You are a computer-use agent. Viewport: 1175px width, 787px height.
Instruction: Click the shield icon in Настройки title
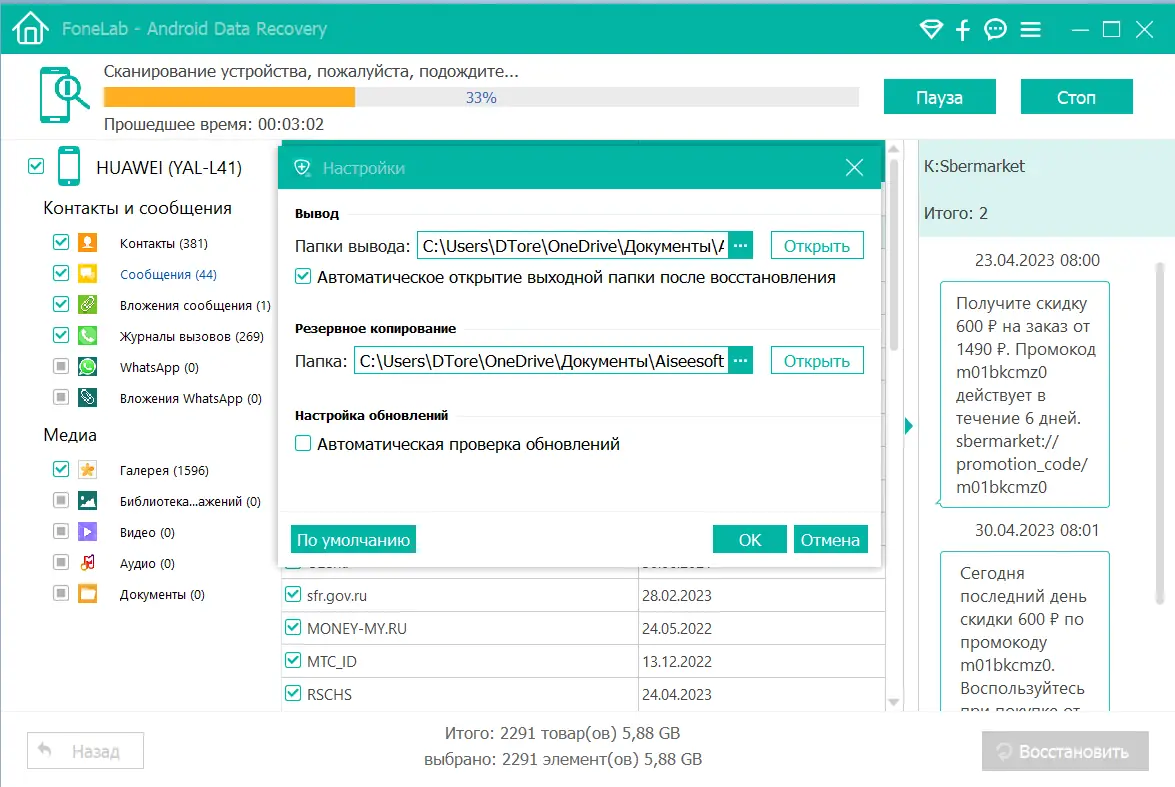[x=302, y=168]
